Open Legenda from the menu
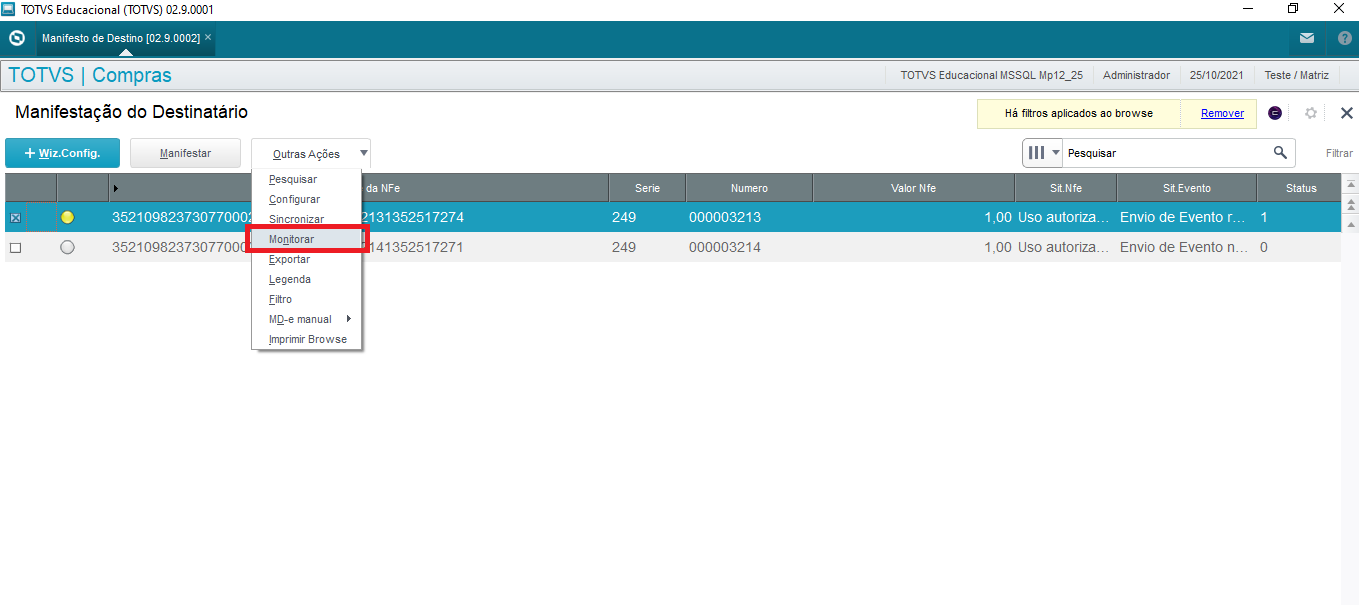The height and width of the screenshot is (605, 1359). (x=289, y=279)
